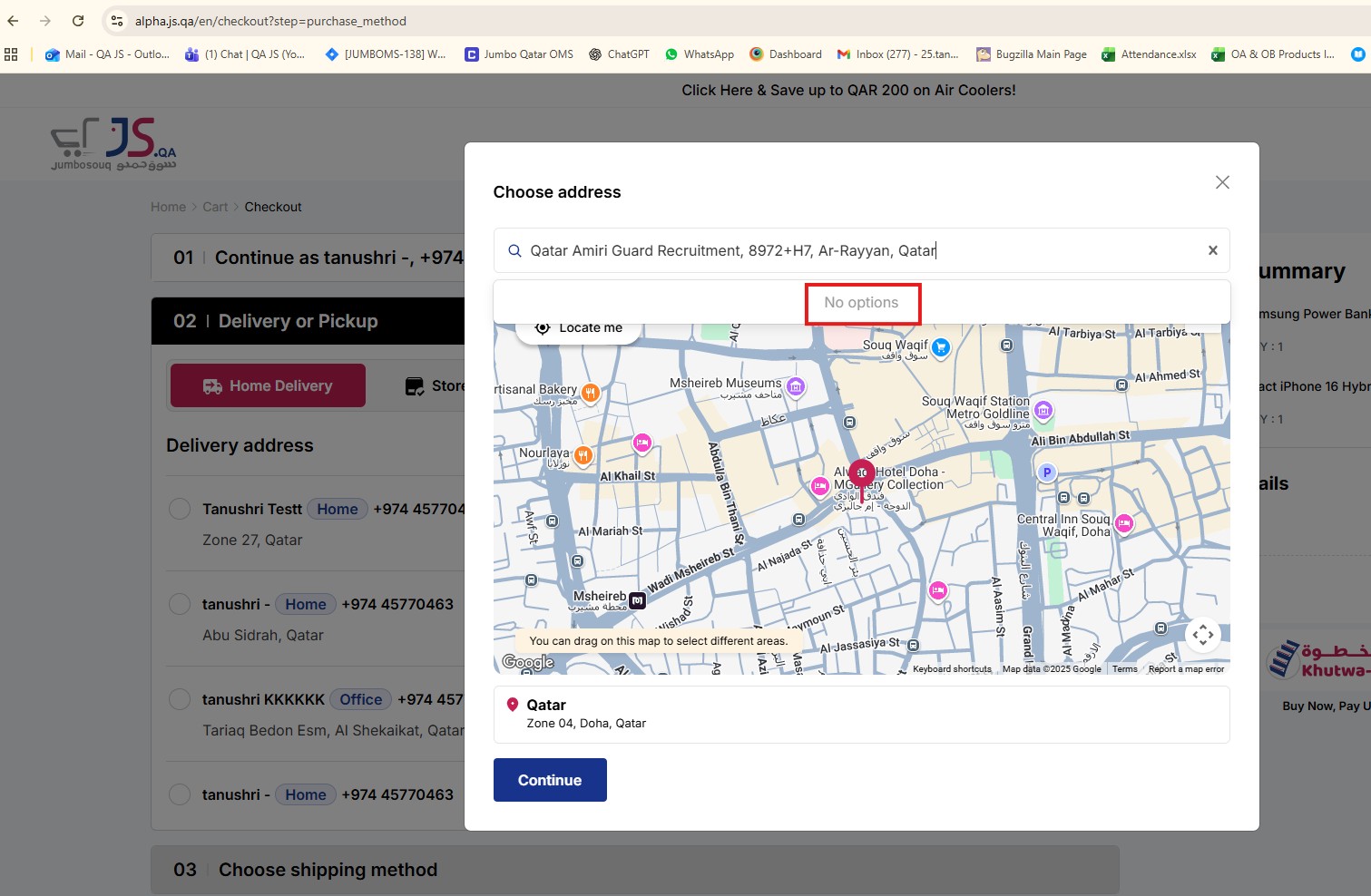The height and width of the screenshot is (896, 1371).
Task: Click the Air Coolers promo banner
Action: click(x=848, y=90)
